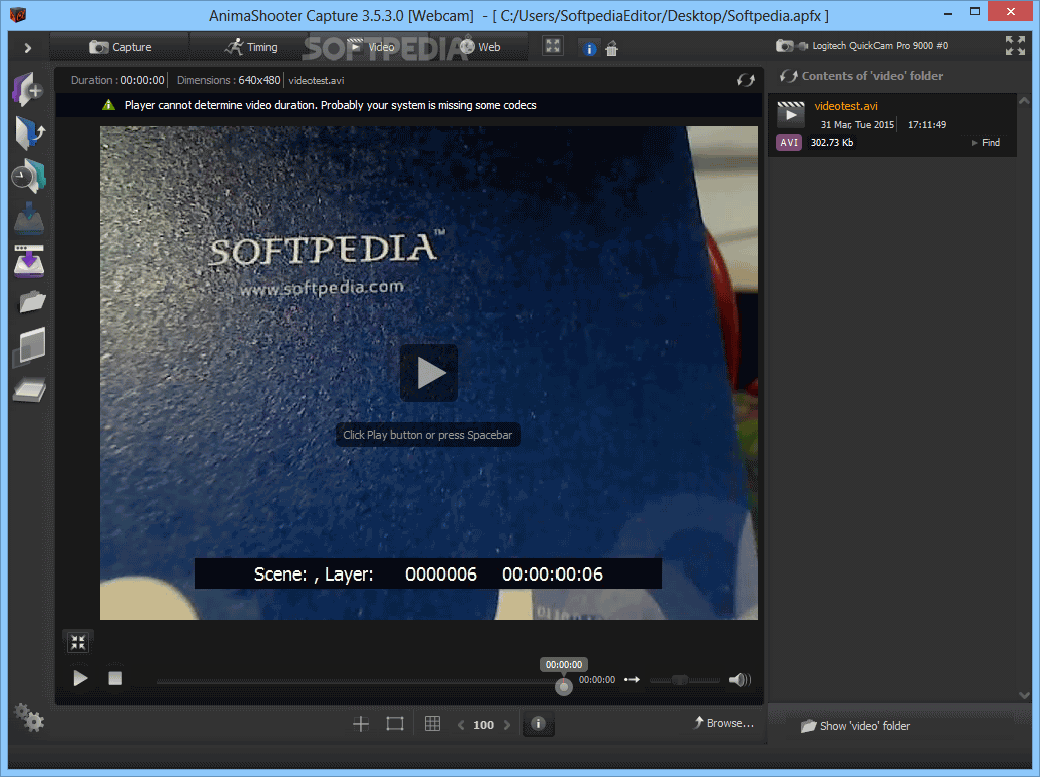The width and height of the screenshot is (1040, 777).
Task: Click the Duration 00:00:00 text
Action: point(117,80)
